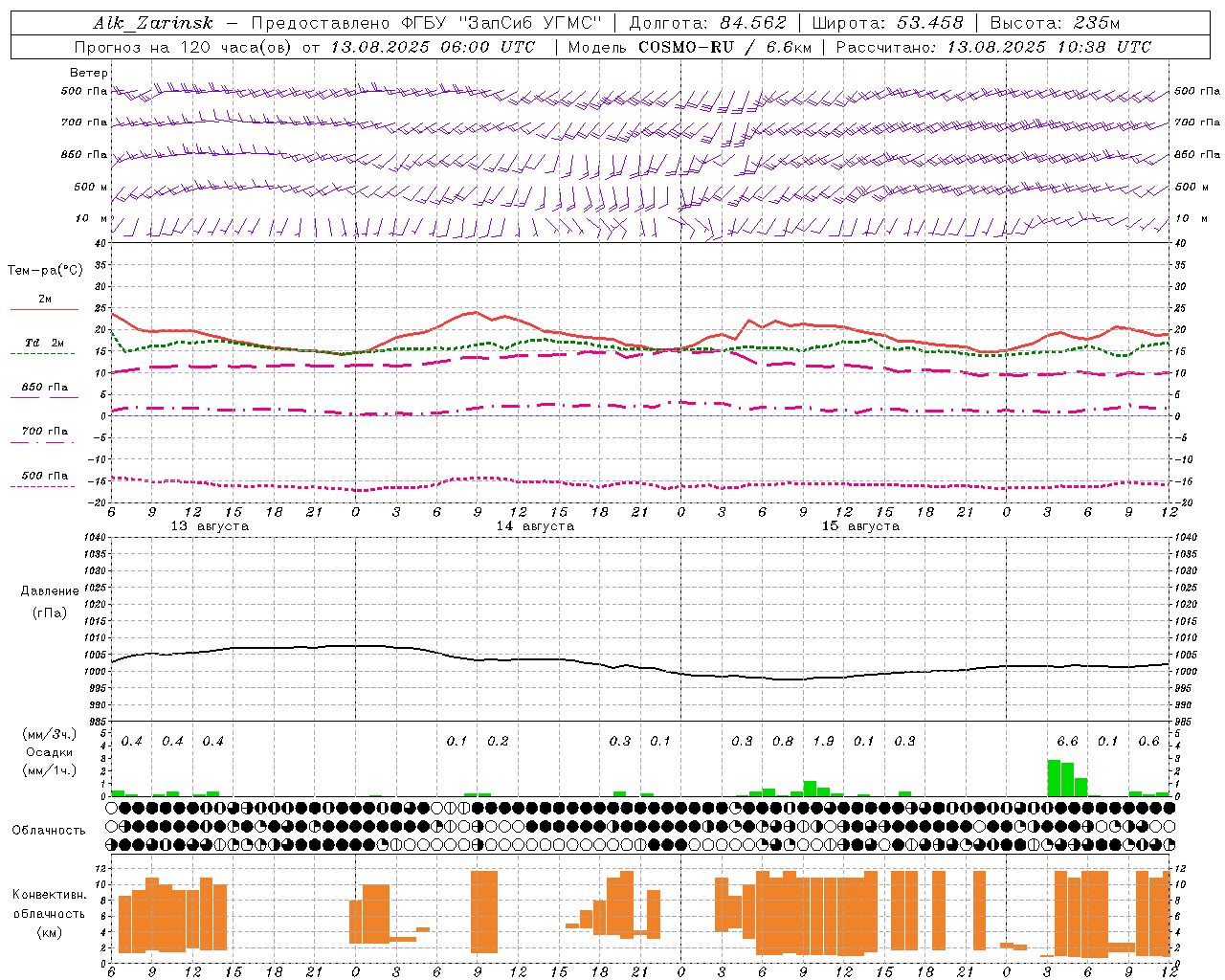Click the '15 августа' date label

click(860, 526)
